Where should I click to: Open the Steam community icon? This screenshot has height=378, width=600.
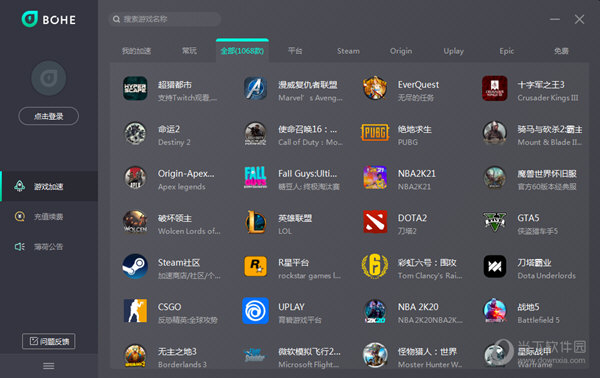click(x=135, y=266)
